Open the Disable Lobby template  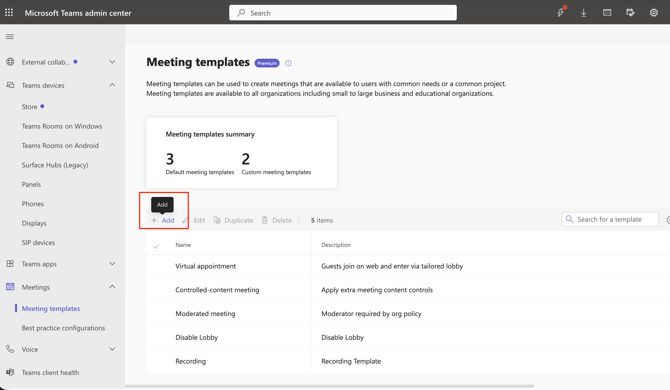tap(197, 337)
